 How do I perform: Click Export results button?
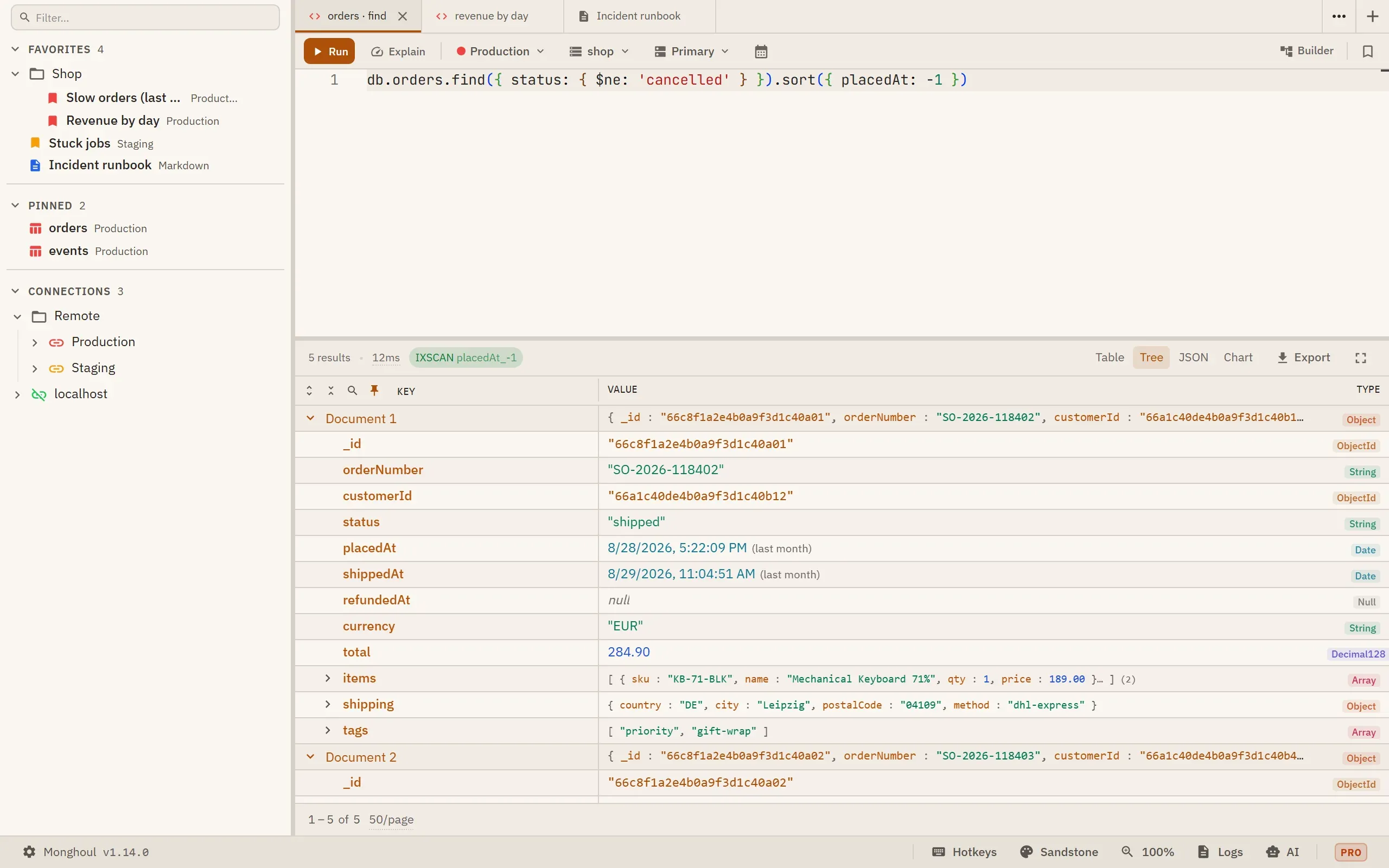coord(1303,358)
